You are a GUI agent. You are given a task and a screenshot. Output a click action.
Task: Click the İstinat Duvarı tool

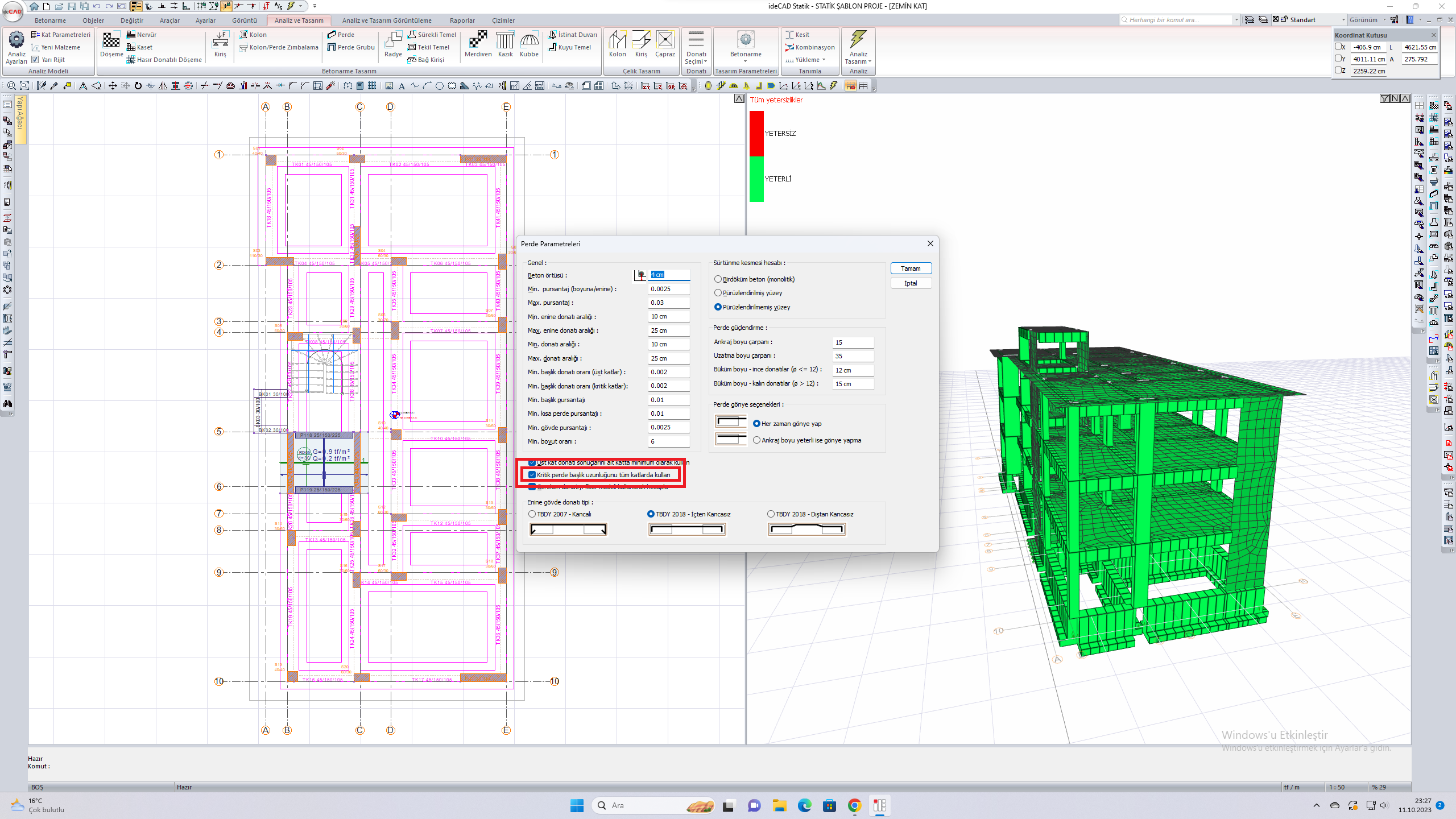573,35
